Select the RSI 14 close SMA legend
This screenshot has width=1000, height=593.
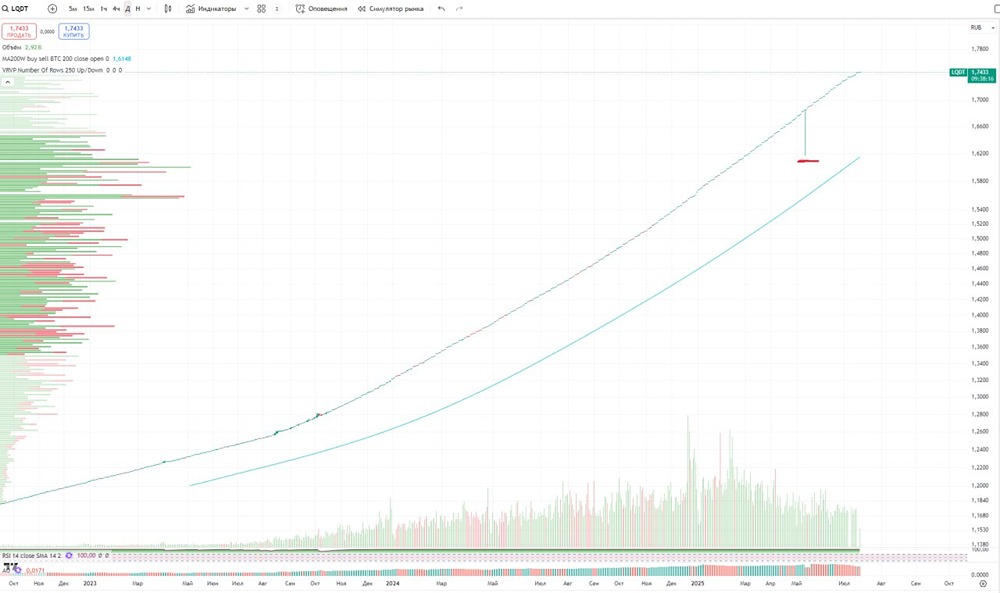(x=31, y=555)
